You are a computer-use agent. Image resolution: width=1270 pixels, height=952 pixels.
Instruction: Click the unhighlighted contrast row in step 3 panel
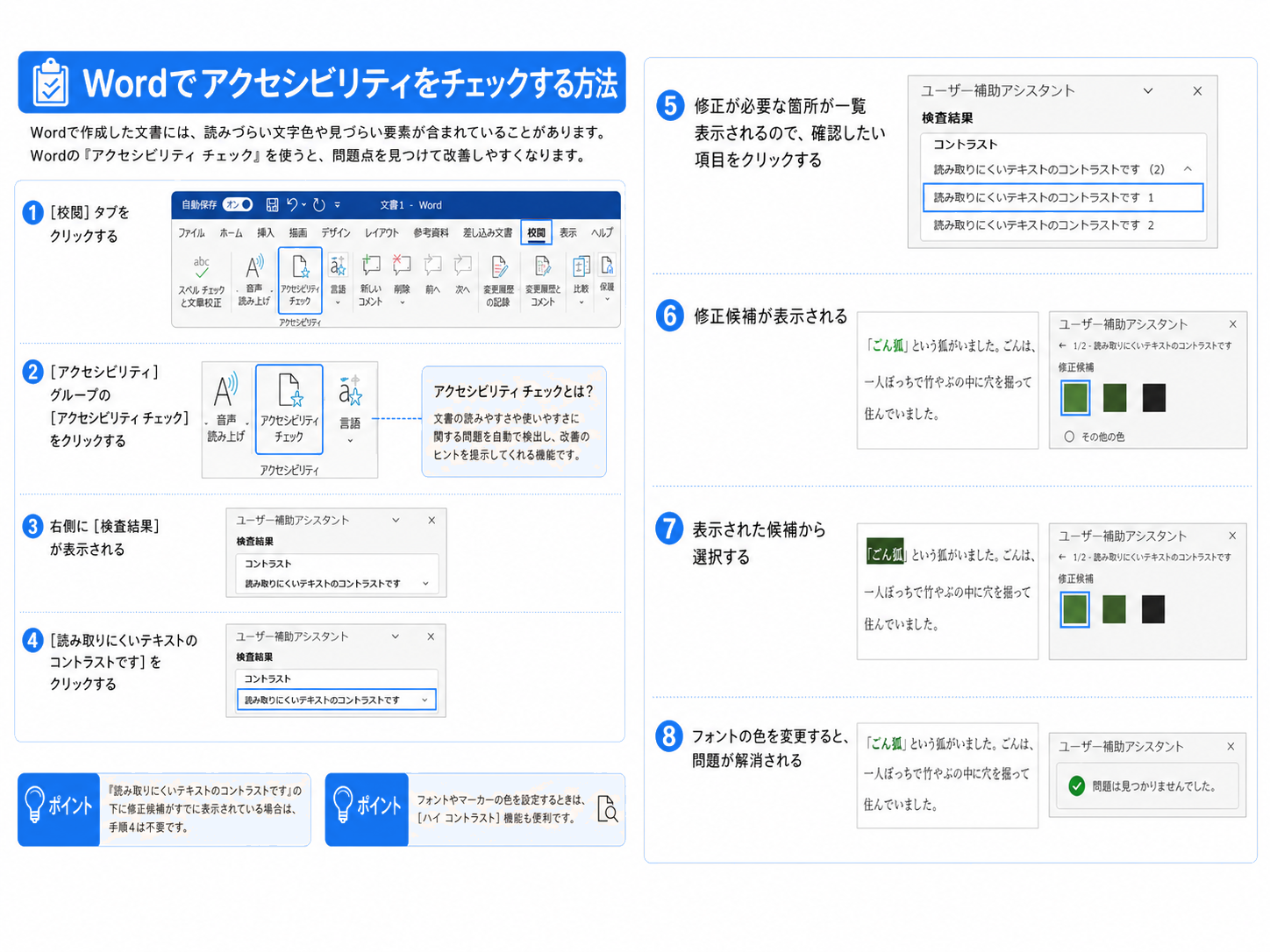(337, 584)
